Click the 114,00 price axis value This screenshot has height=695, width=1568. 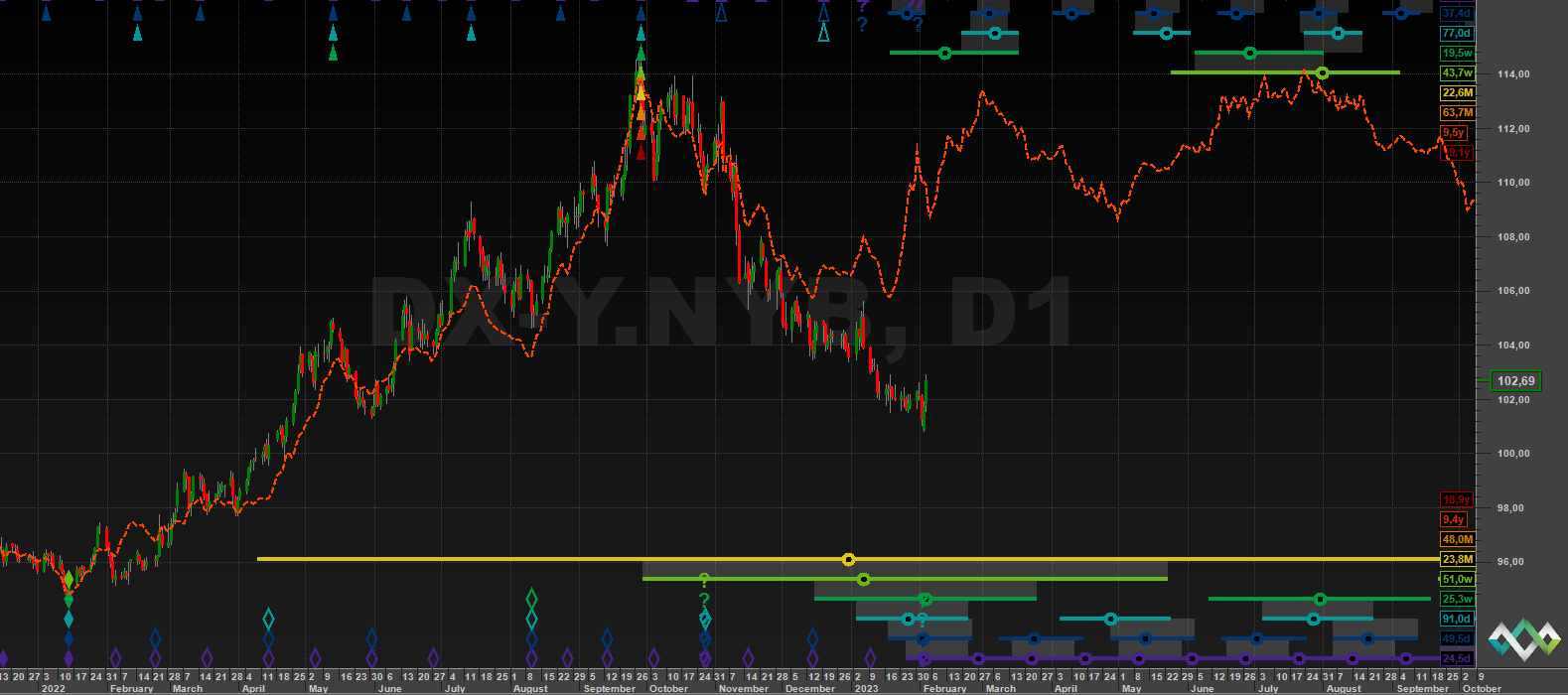click(x=1511, y=73)
